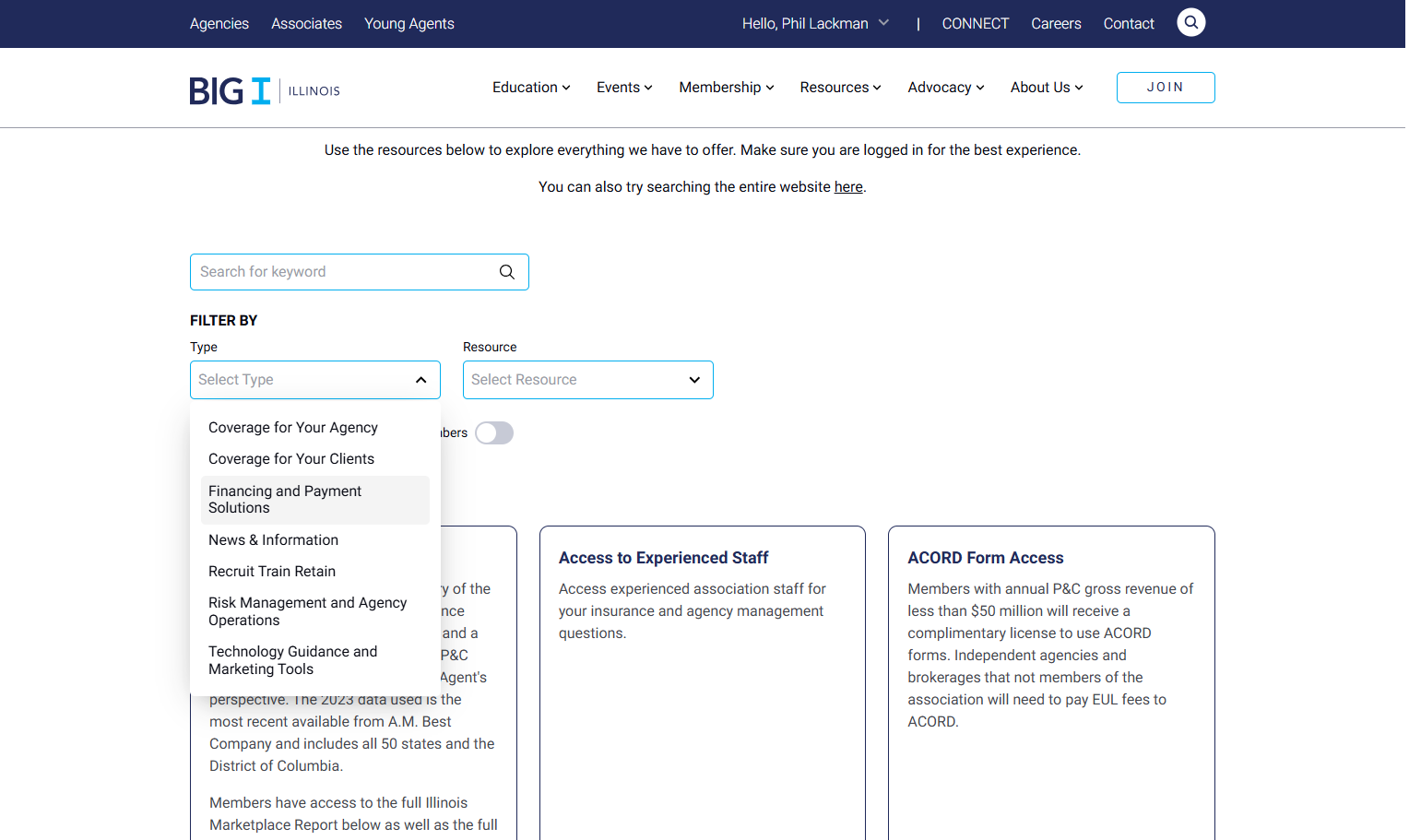Click the search magnifier icon in top bar
Image resolution: width=1421 pixels, height=840 pixels.
pos(1190,22)
